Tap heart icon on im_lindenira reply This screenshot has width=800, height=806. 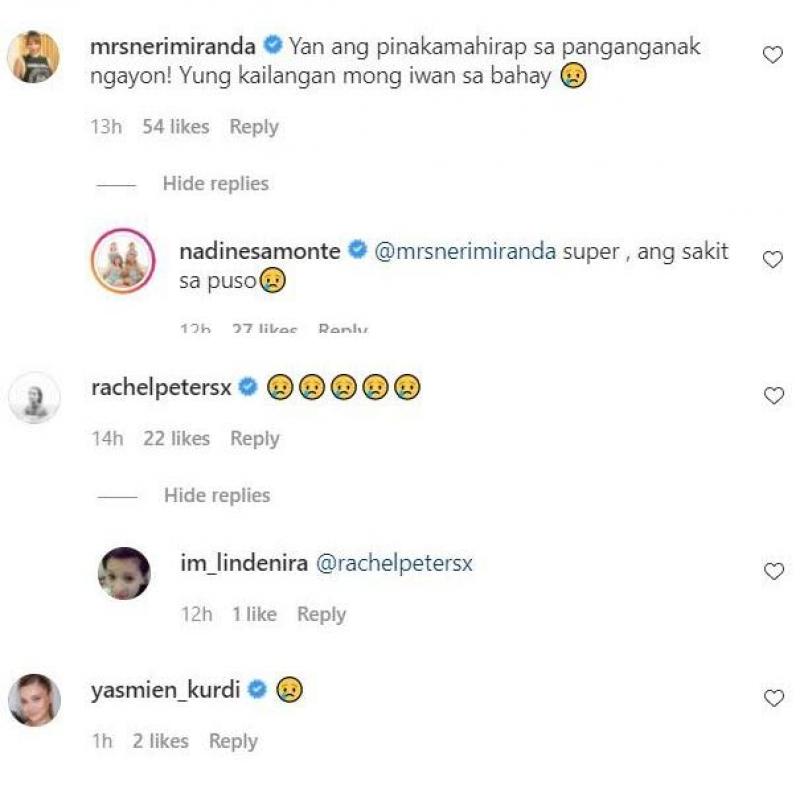(x=772, y=572)
